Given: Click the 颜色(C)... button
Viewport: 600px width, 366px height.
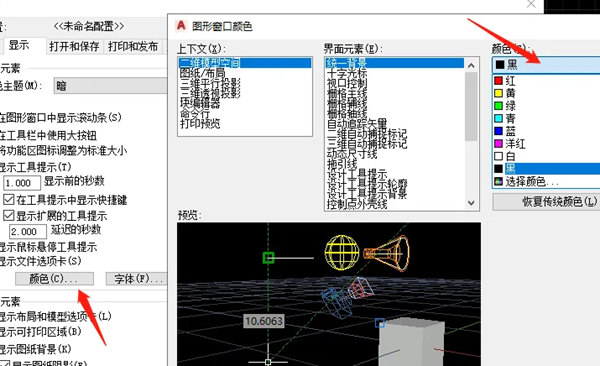Looking at the screenshot, I should (x=54, y=278).
